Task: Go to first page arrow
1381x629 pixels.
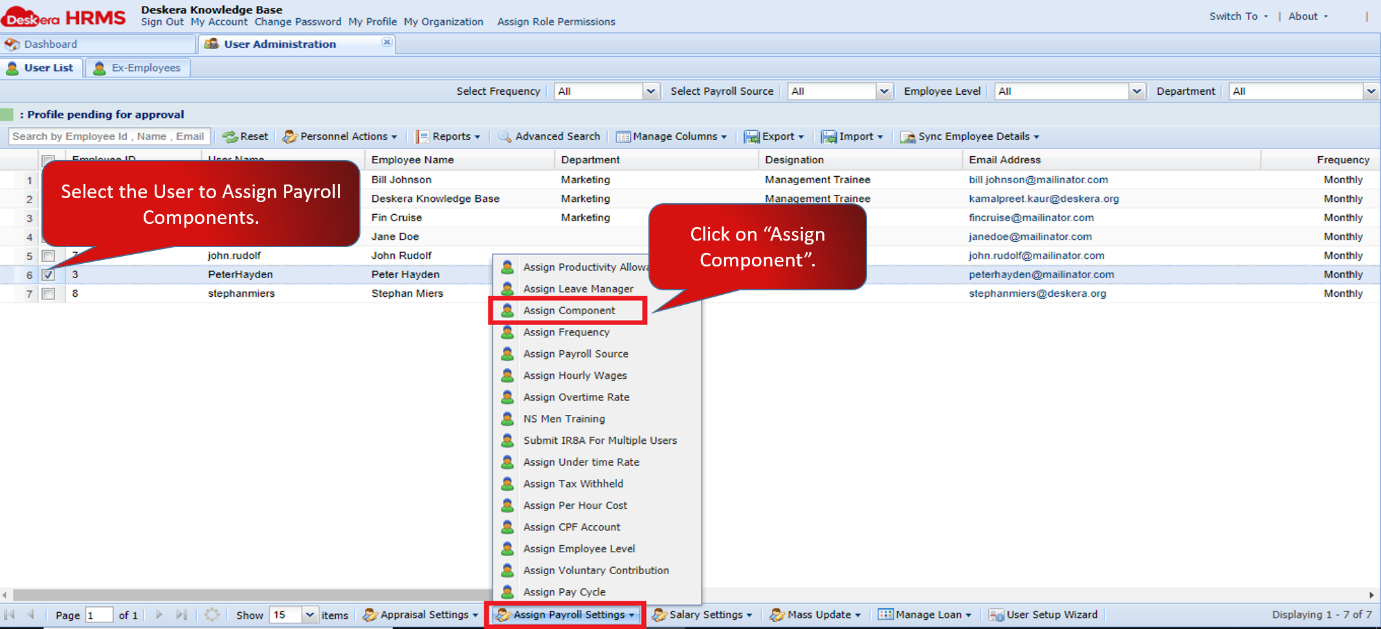Action: 10,615
